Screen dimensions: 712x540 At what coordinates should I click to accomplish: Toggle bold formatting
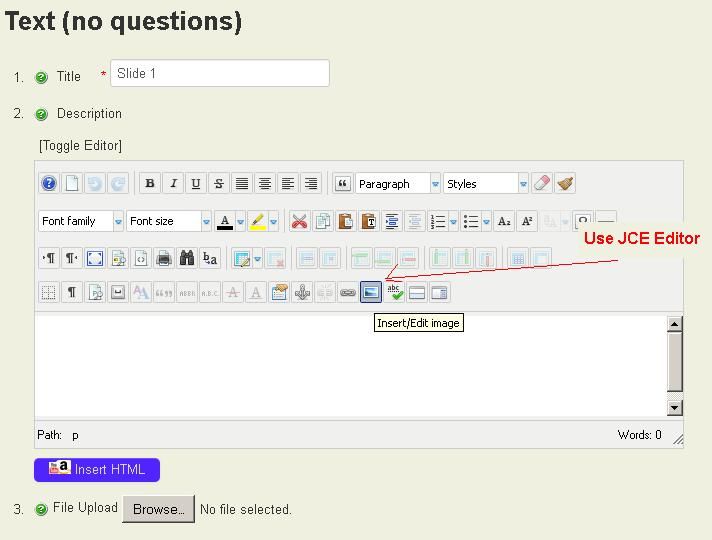(150, 184)
